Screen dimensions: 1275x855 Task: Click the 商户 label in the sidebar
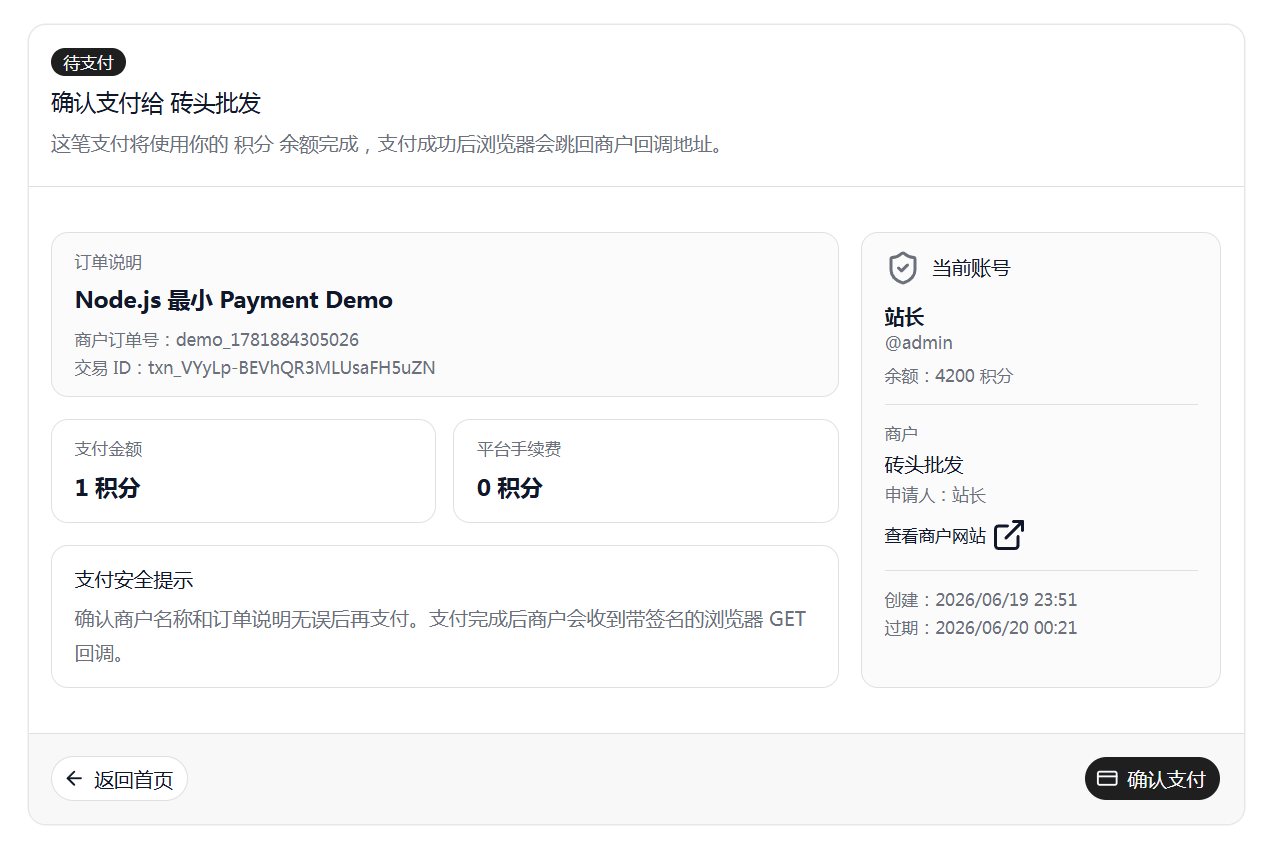click(901, 434)
